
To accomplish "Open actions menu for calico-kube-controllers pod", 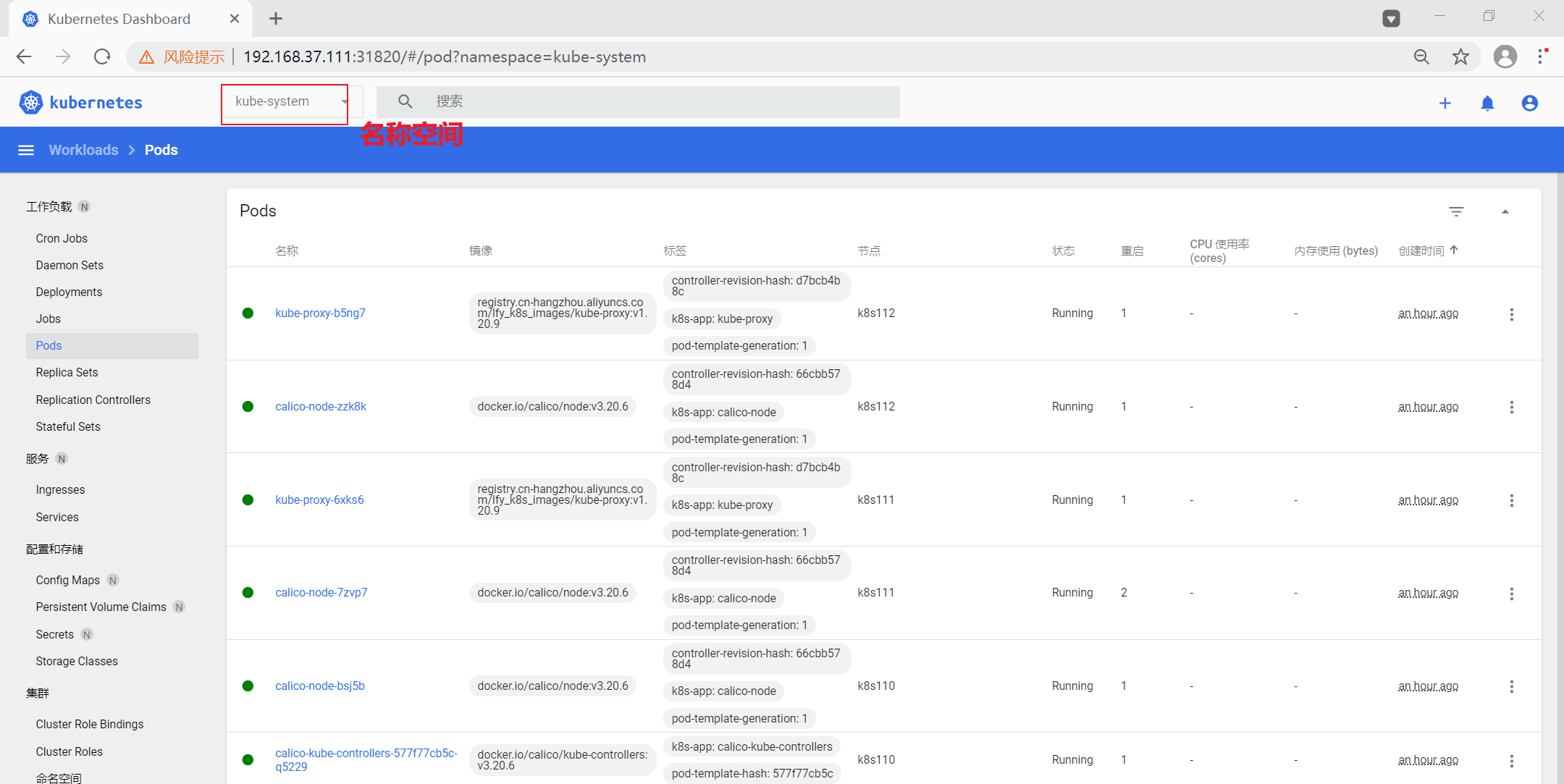I will pyautogui.click(x=1511, y=761).
